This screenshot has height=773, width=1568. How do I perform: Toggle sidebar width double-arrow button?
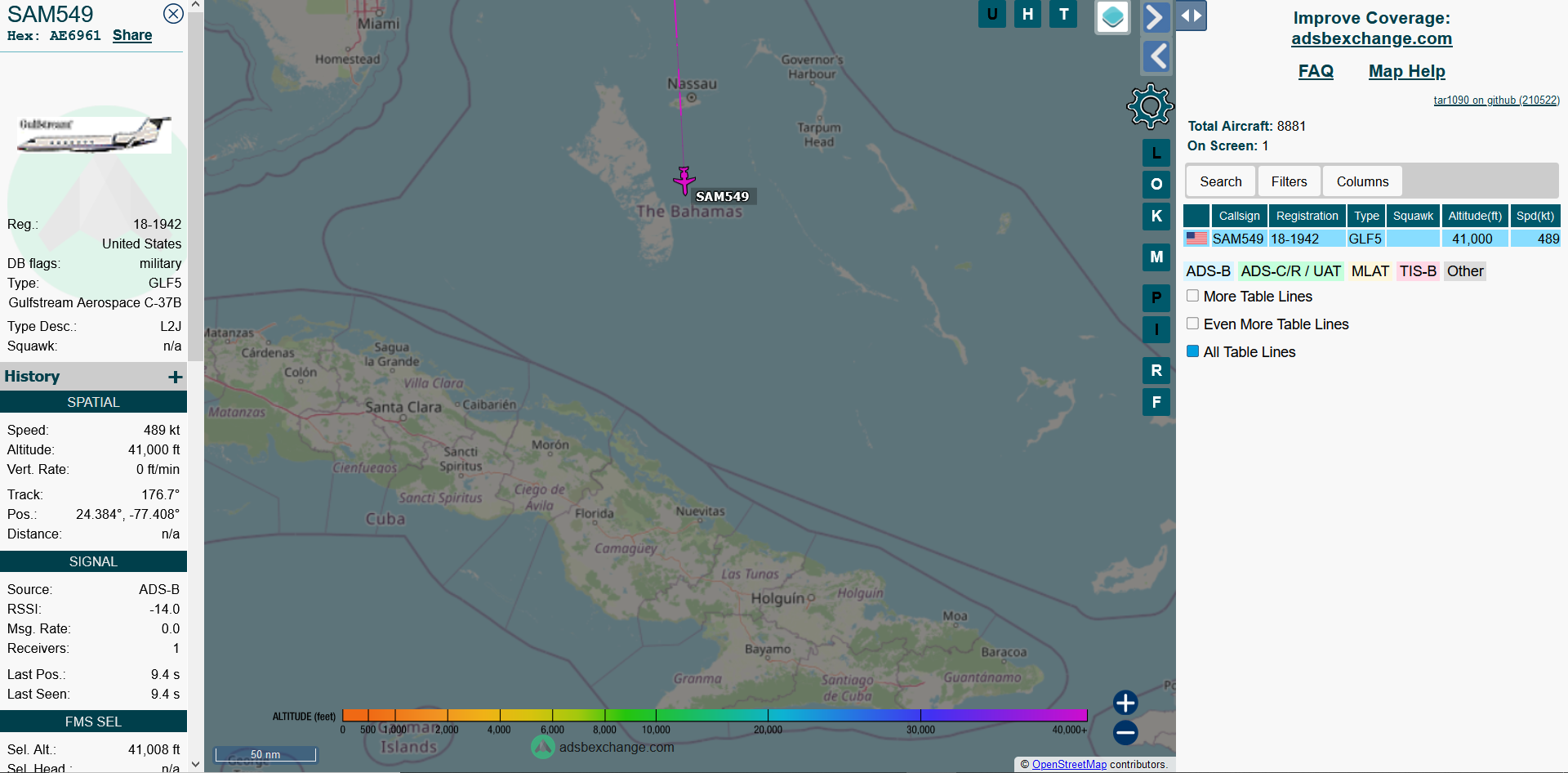pyautogui.click(x=1191, y=16)
